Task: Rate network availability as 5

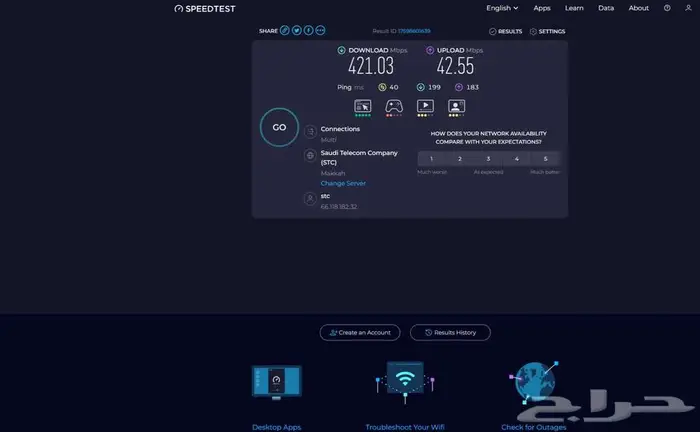Action: [x=545, y=158]
